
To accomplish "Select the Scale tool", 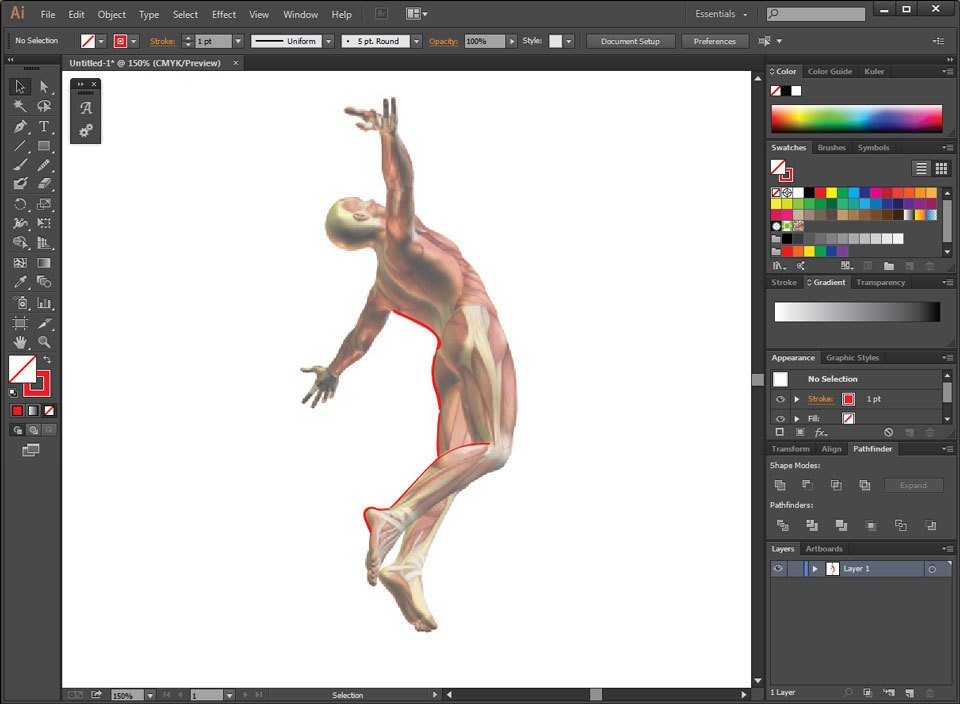I will pyautogui.click(x=43, y=204).
